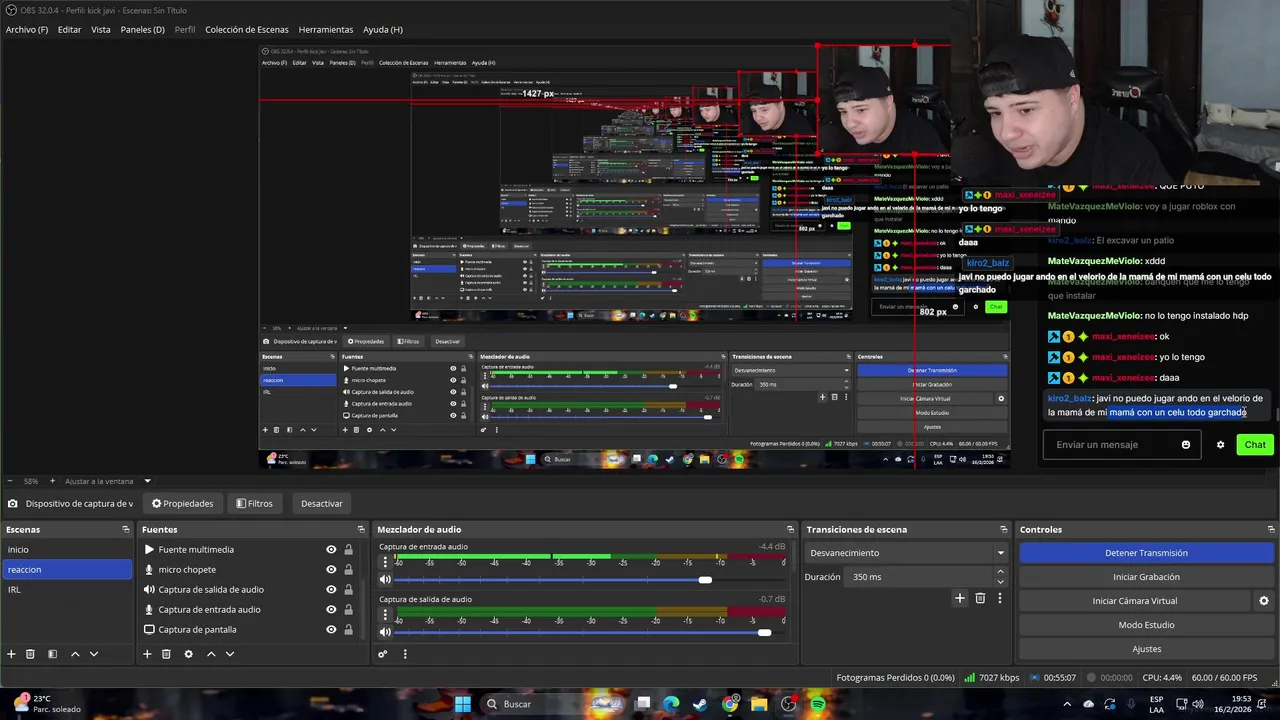Undock the Controles panel

click(x=1269, y=529)
